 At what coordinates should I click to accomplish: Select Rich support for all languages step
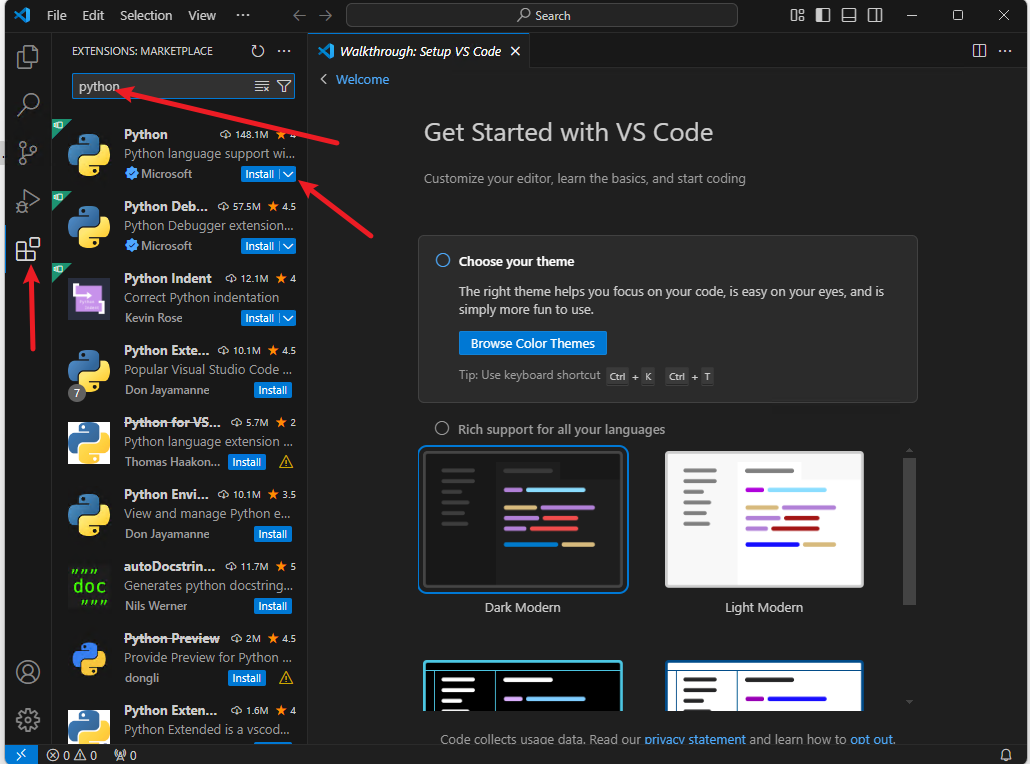pos(441,429)
